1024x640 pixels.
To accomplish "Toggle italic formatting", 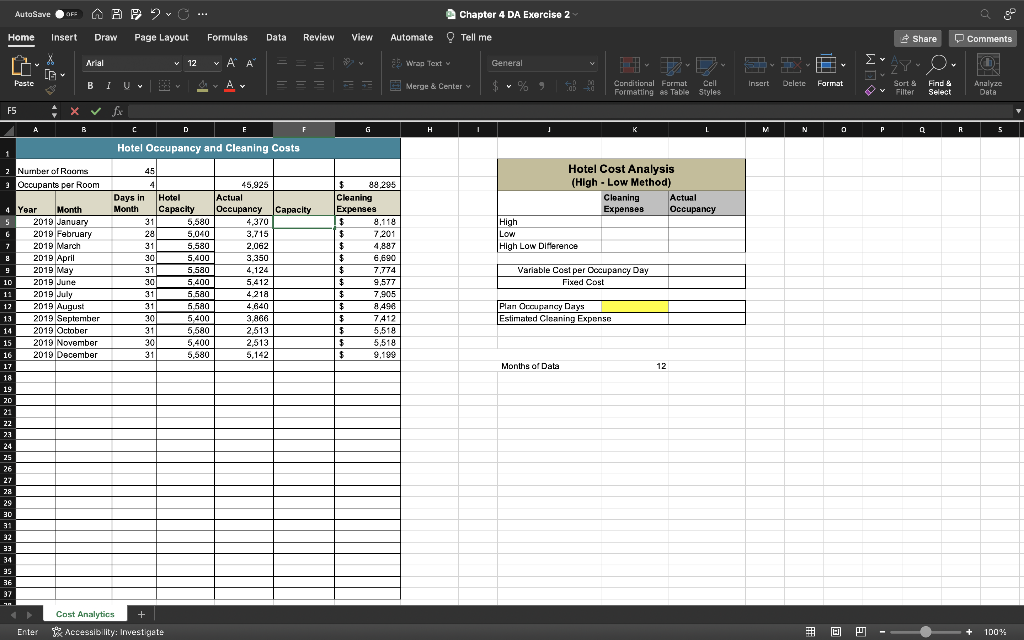I will coord(108,85).
